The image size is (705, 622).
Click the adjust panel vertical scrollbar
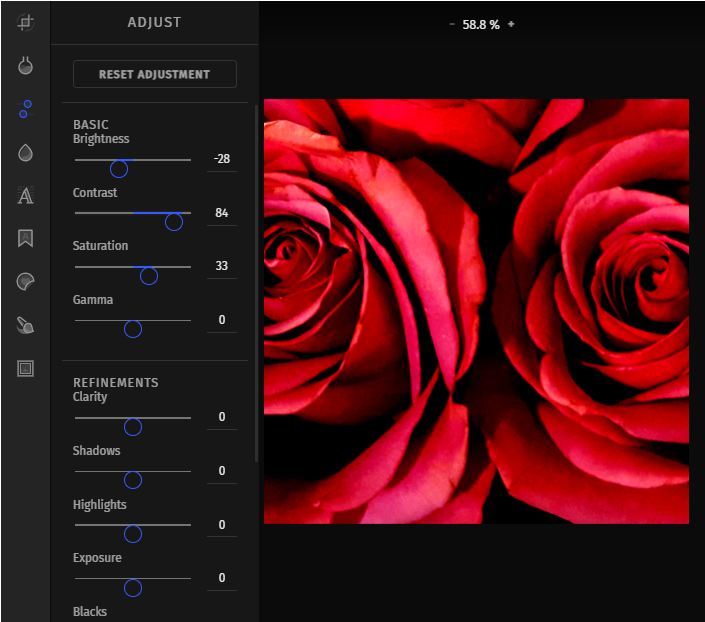(256, 283)
